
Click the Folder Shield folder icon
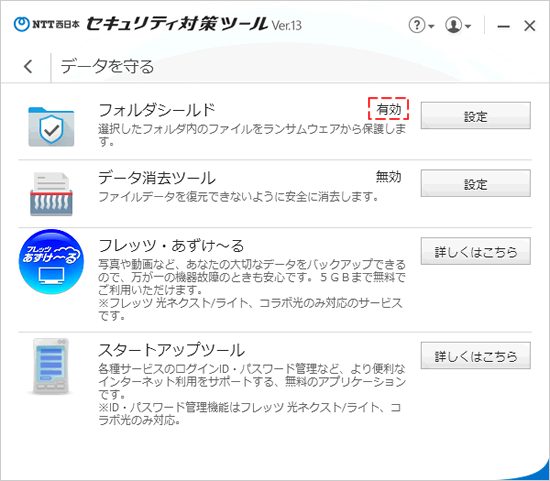point(51,127)
